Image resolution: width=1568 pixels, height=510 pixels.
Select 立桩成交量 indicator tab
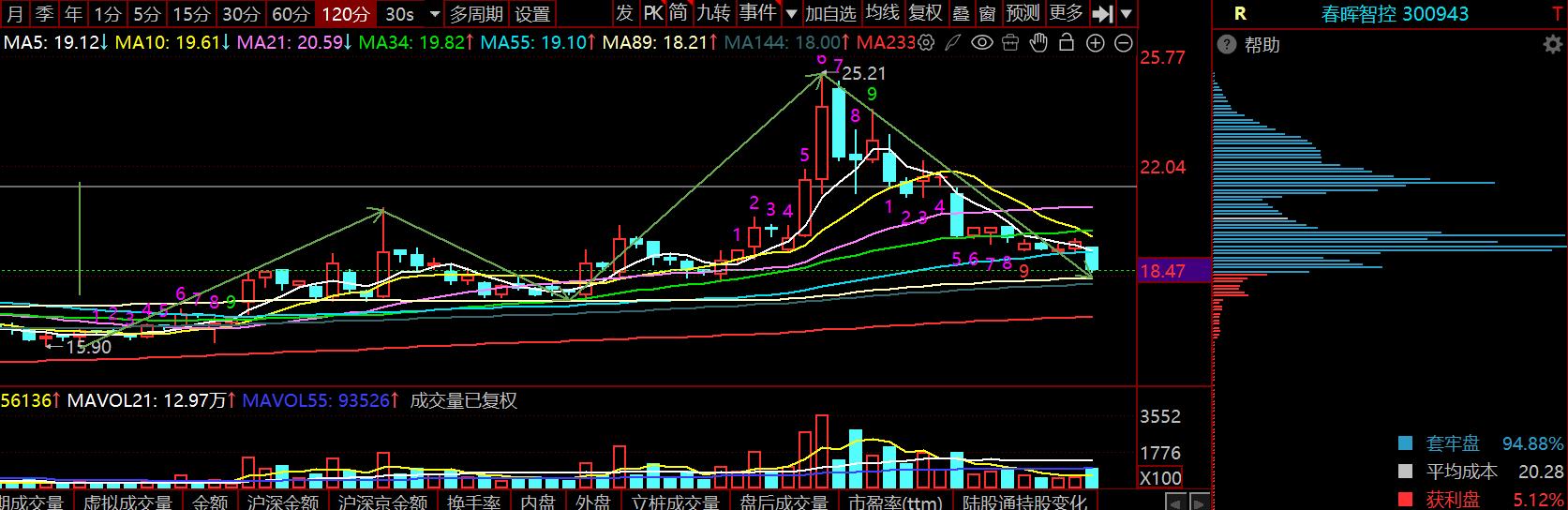[675, 502]
